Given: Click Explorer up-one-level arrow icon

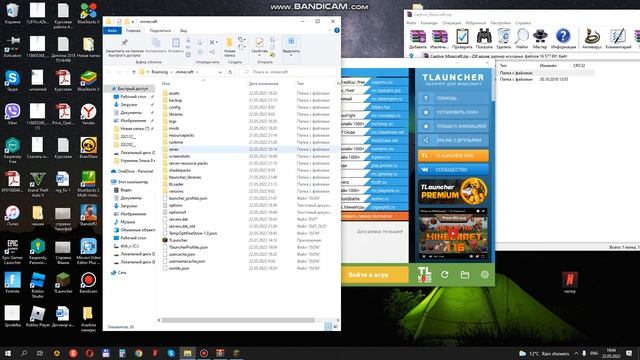Looking at the screenshot, I should pyautogui.click(x=133, y=72).
